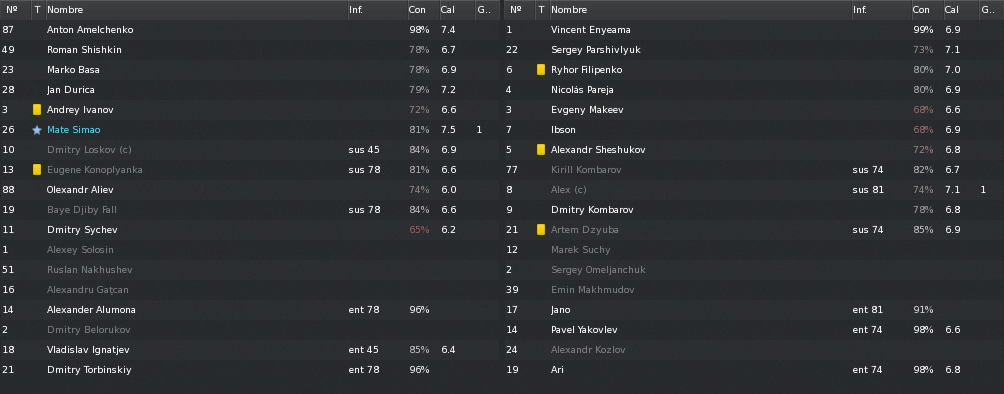Open Mate Simao player link
The height and width of the screenshot is (394, 1004).
(74, 130)
